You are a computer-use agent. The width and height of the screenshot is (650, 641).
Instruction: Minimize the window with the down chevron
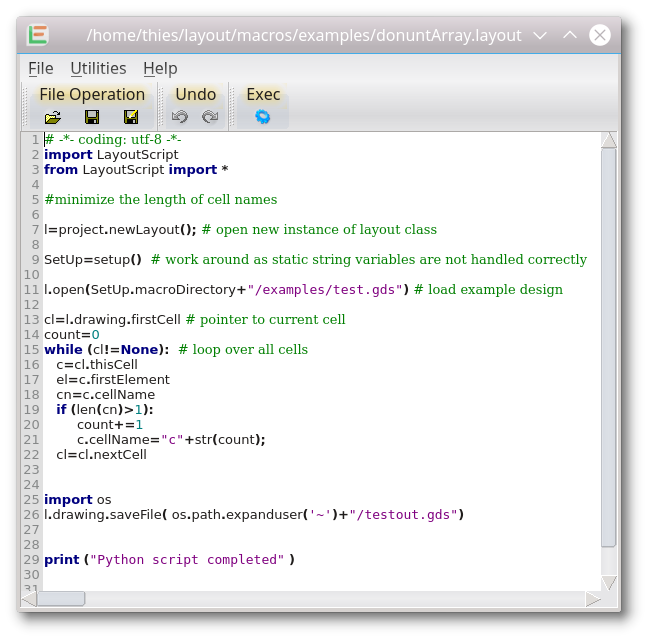click(x=540, y=35)
